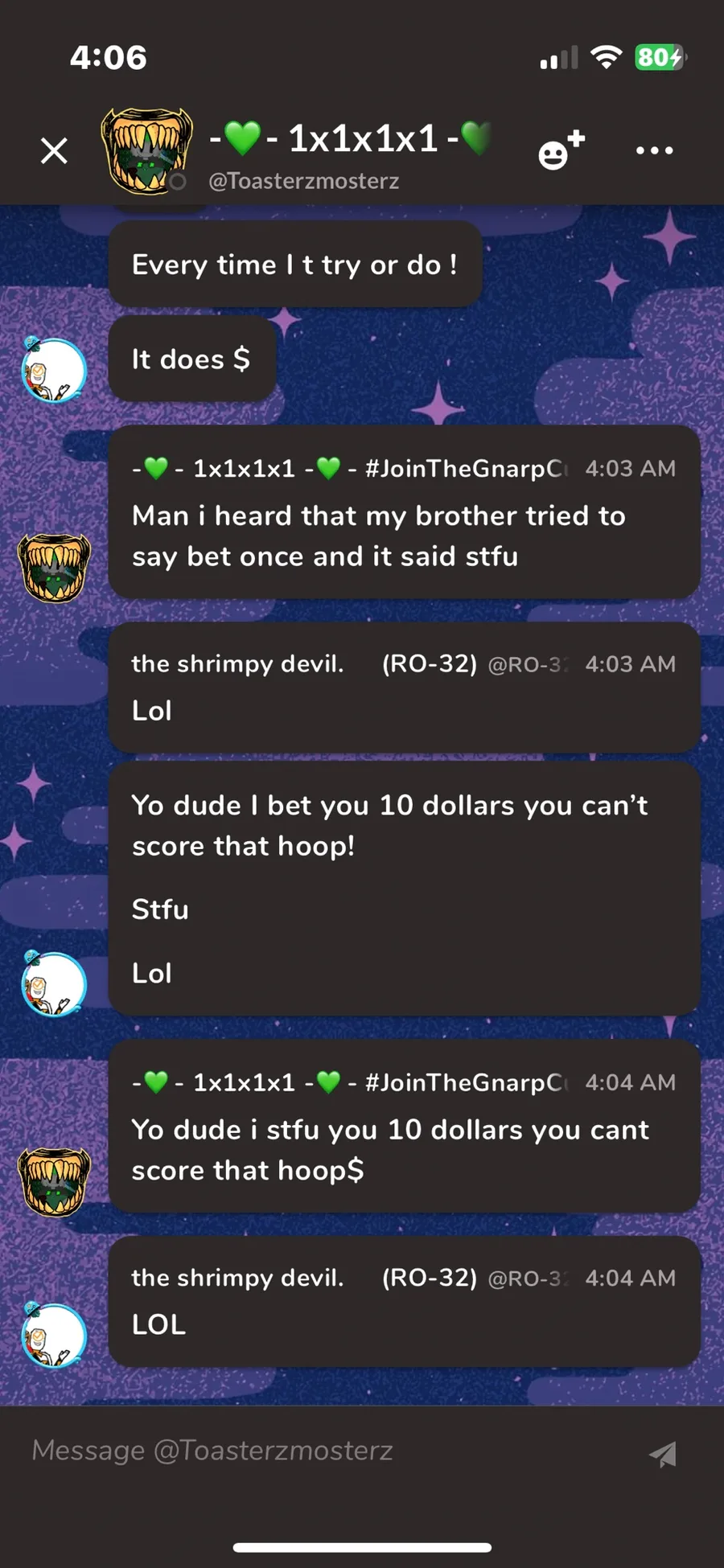Tap shrimpy devil avatar beside "LOL" message
724x1568 pixels.
point(53,1334)
